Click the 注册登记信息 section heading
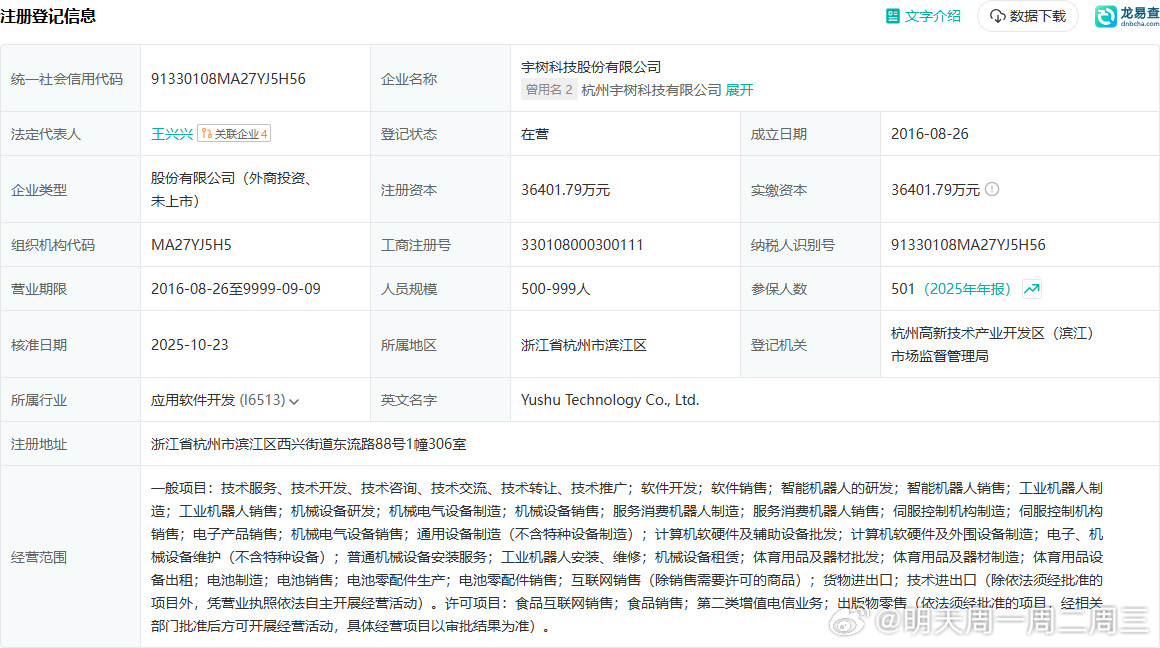This screenshot has height=648, width=1160. (48, 16)
